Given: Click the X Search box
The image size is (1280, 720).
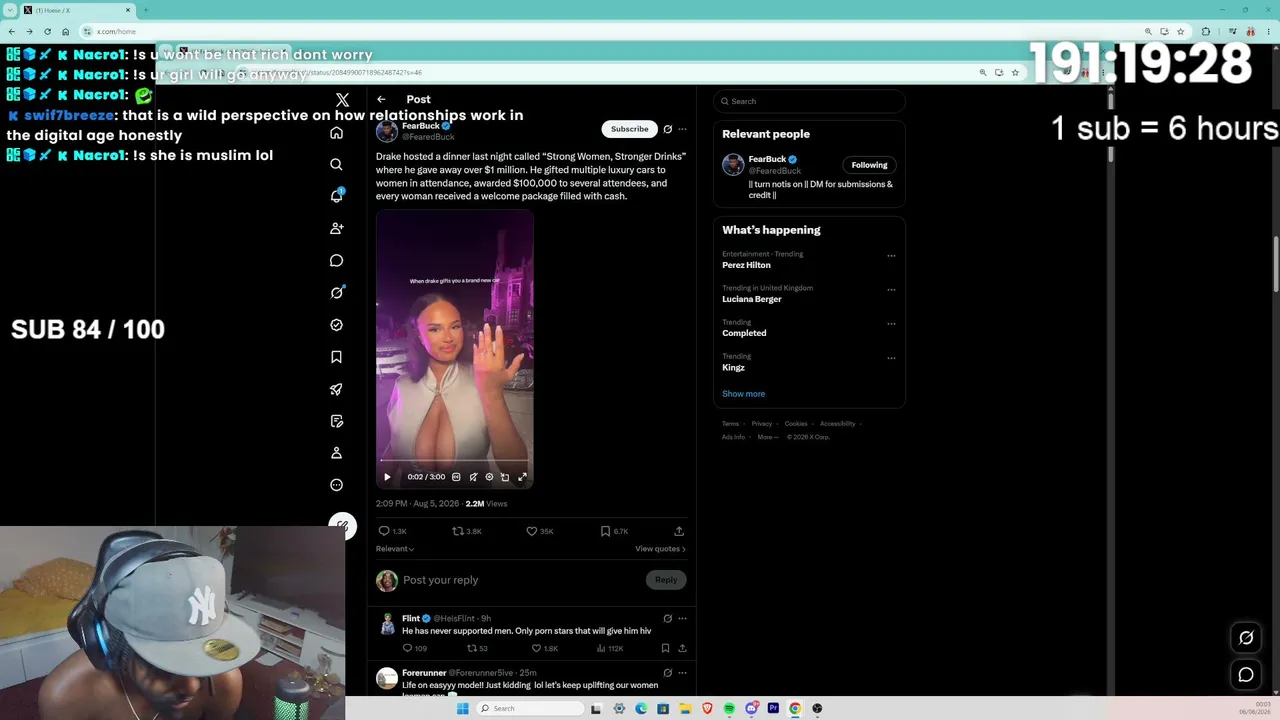Looking at the screenshot, I should tap(809, 101).
